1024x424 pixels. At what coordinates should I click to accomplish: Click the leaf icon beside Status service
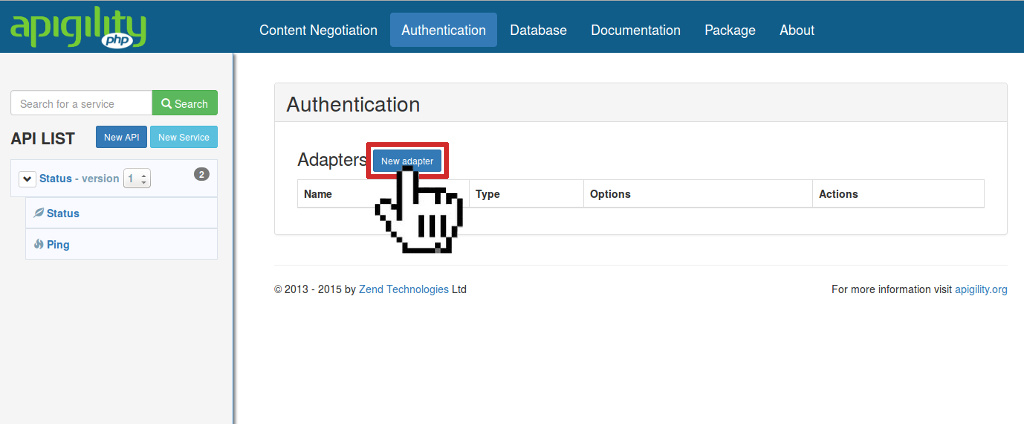(39, 213)
